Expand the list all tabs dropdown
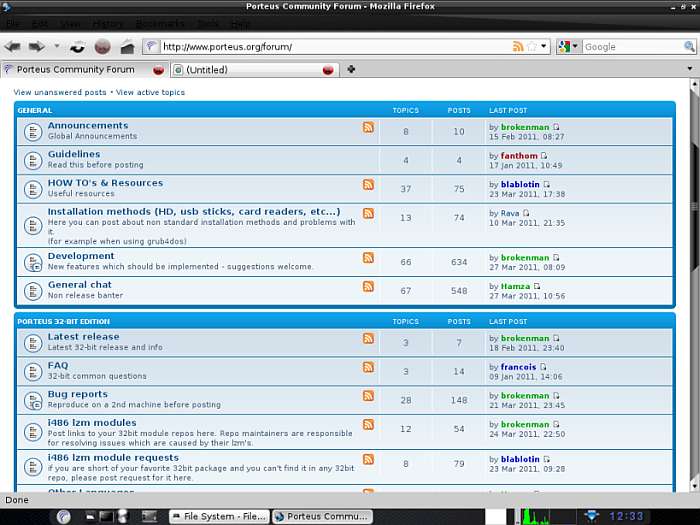 click(x=690, y=70)
